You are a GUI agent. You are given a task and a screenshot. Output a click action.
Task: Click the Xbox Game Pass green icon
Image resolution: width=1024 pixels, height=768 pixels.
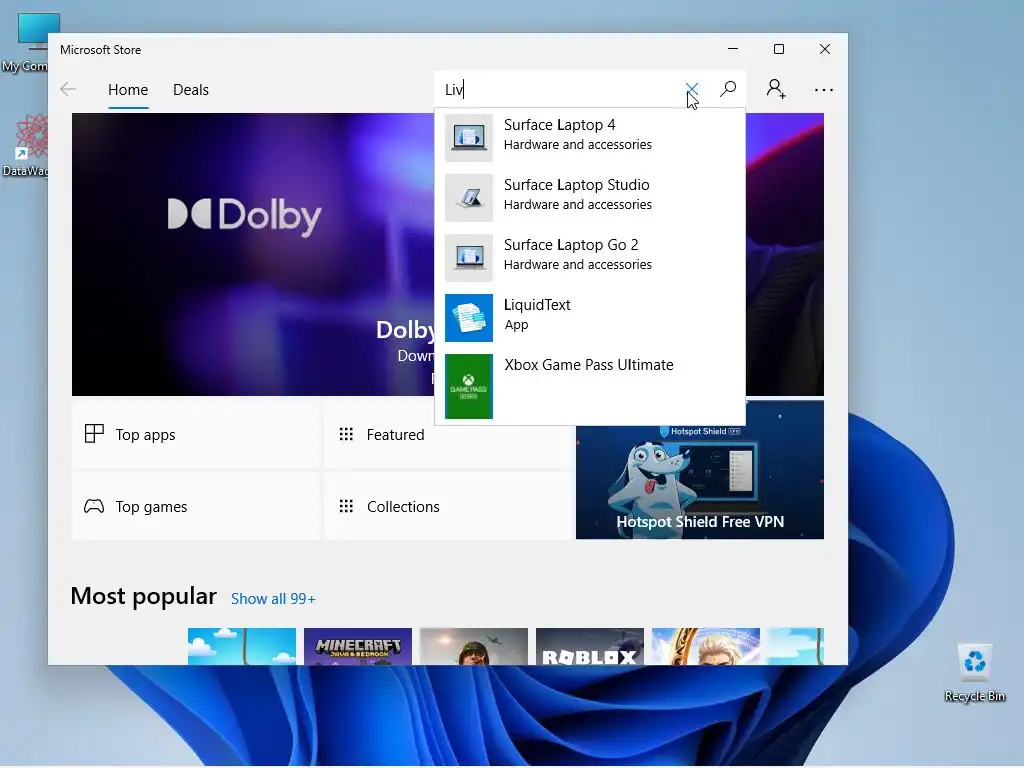(x=469, y=386)
